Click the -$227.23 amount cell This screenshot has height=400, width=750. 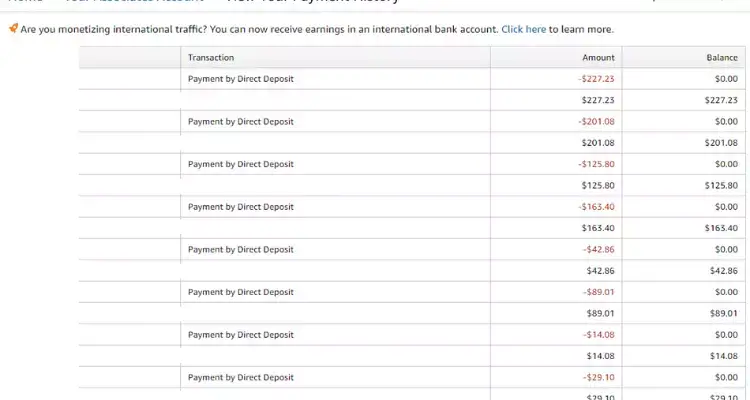pyautogui.click(x=596, y=78)
